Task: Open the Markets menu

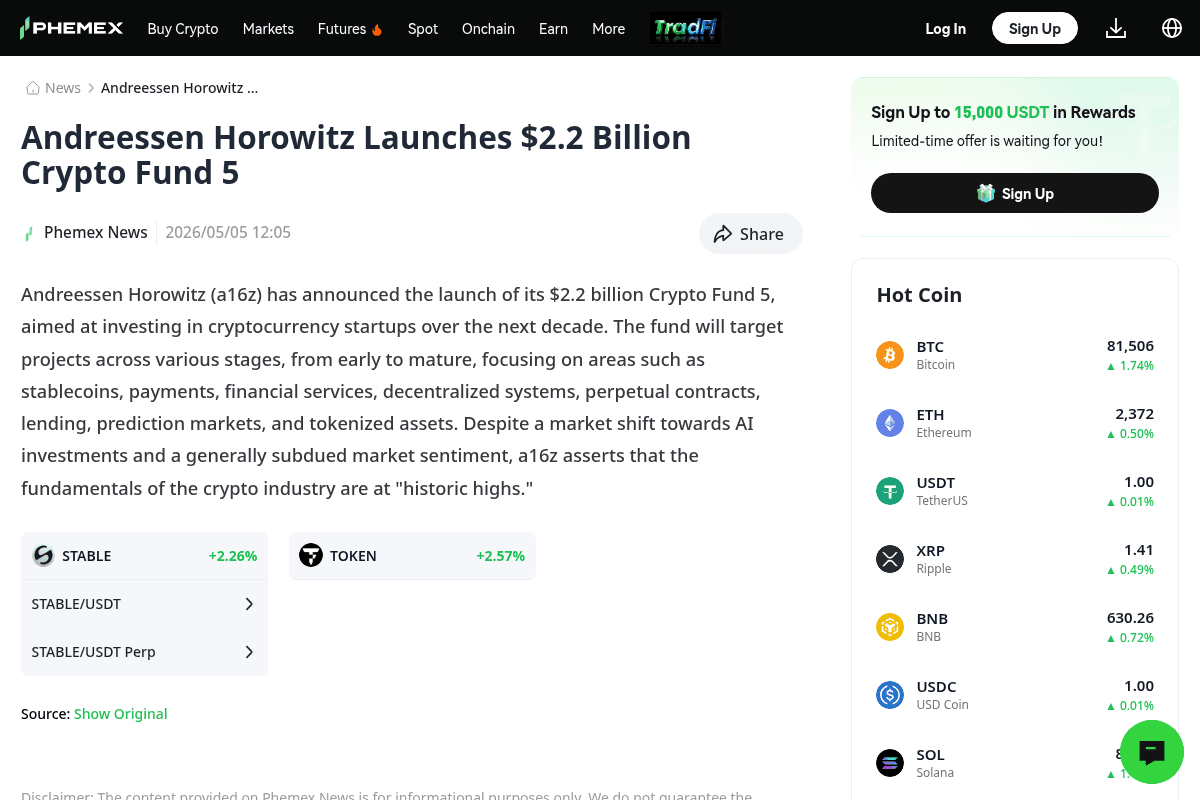Action: tap(268, 29)
